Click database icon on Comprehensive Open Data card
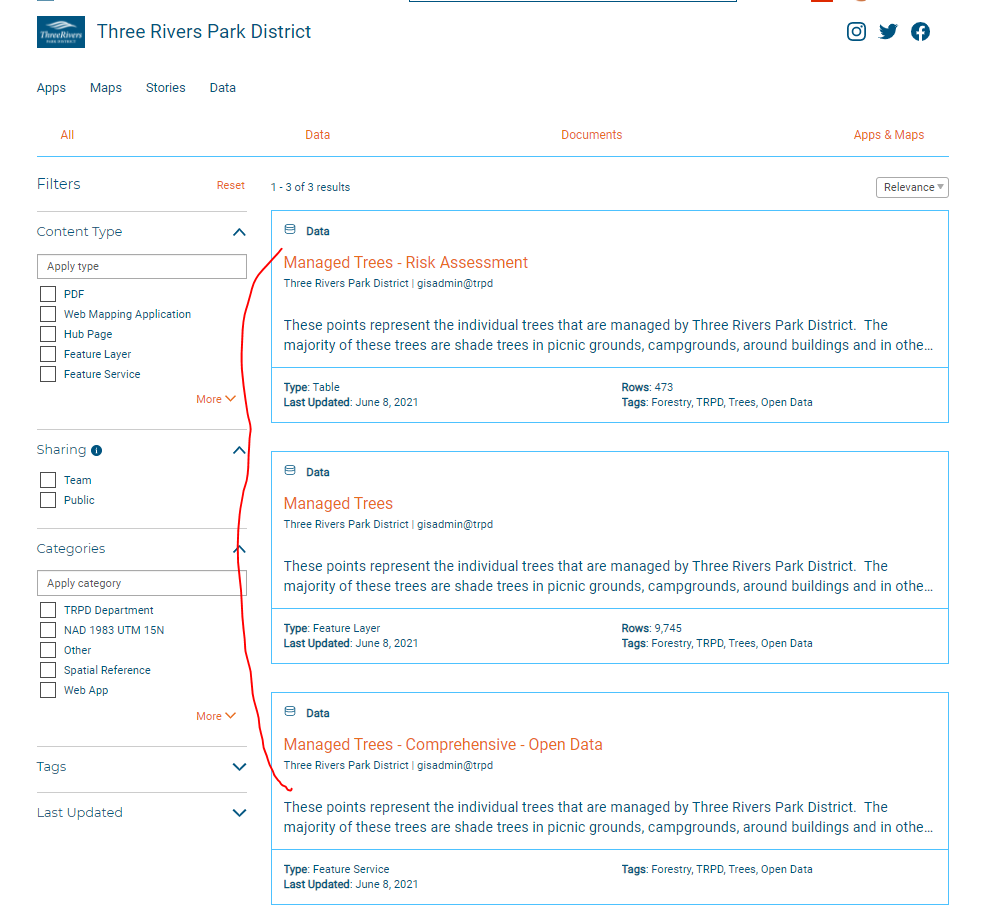 click(290, 712)
